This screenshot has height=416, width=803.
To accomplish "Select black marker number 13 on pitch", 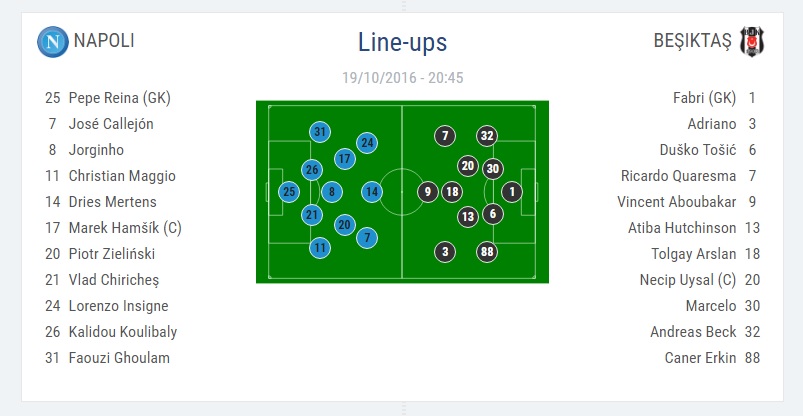I will (468, 217).
